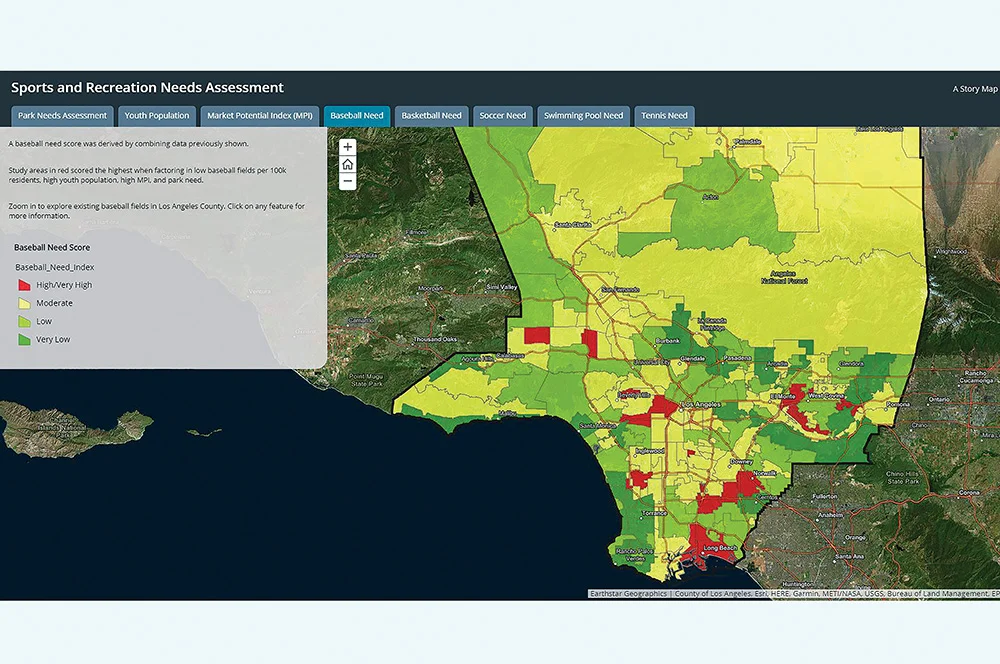
Task: Click the Thousand Oaks map label
Action: pos(435,339)
